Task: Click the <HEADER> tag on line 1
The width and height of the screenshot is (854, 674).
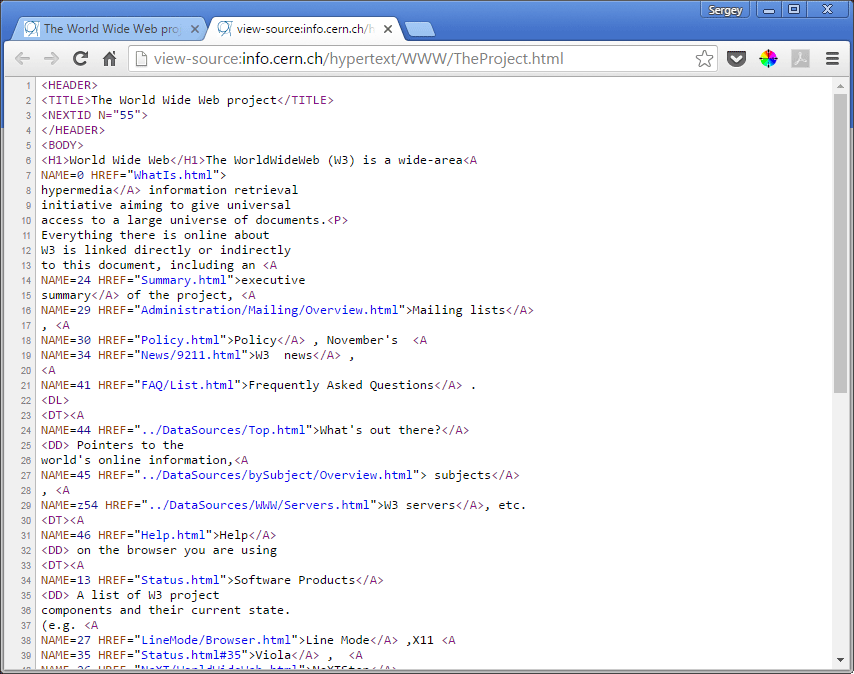Action: 69,85
